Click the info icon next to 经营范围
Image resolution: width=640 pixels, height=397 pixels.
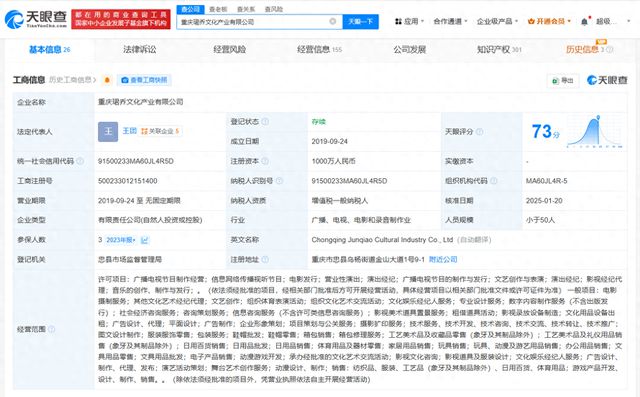tap(51, 329)
